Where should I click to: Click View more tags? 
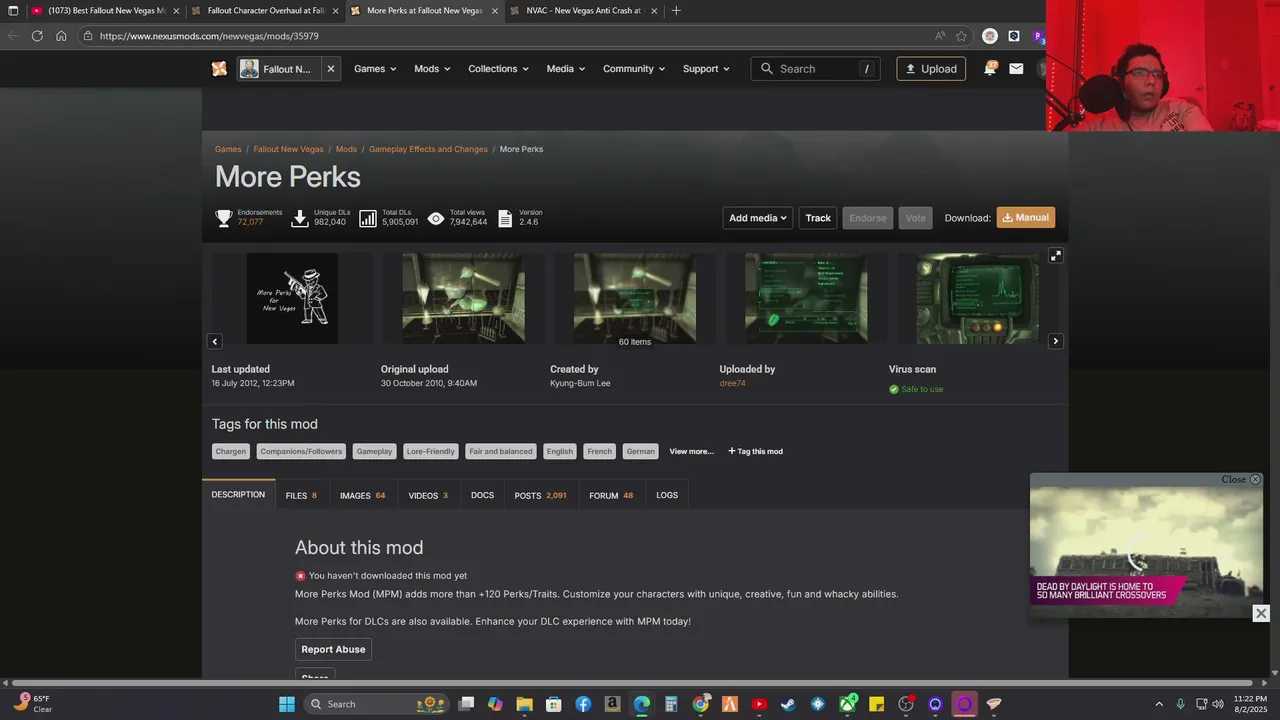point(691,451)
